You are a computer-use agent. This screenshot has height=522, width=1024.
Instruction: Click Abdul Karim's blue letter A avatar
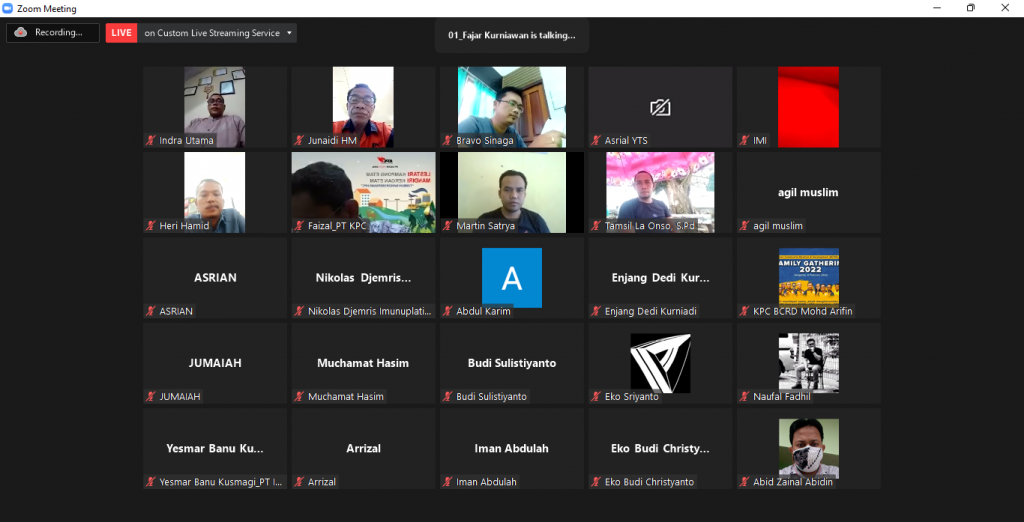tap(512, 276)
